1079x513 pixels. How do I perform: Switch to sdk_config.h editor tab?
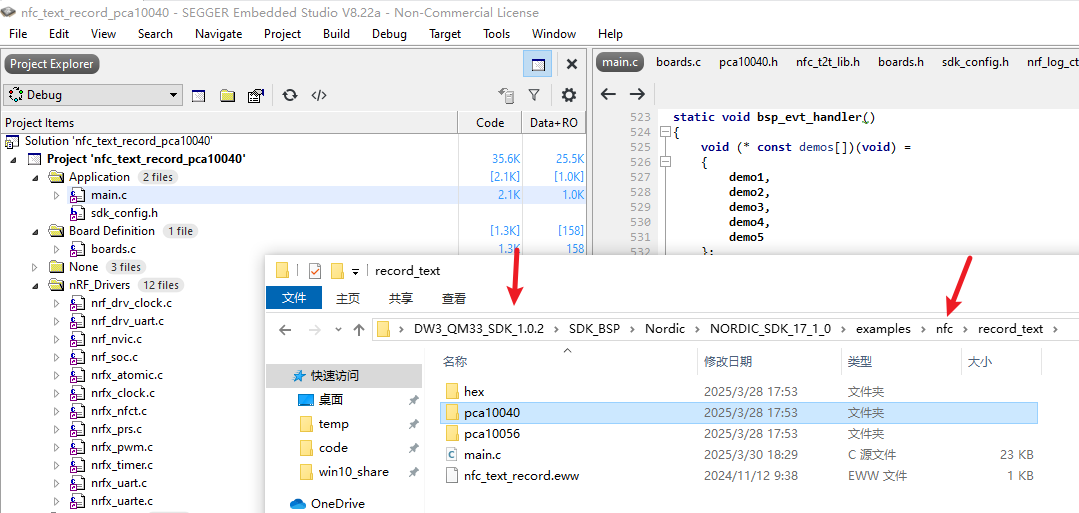tap(975, 62)
